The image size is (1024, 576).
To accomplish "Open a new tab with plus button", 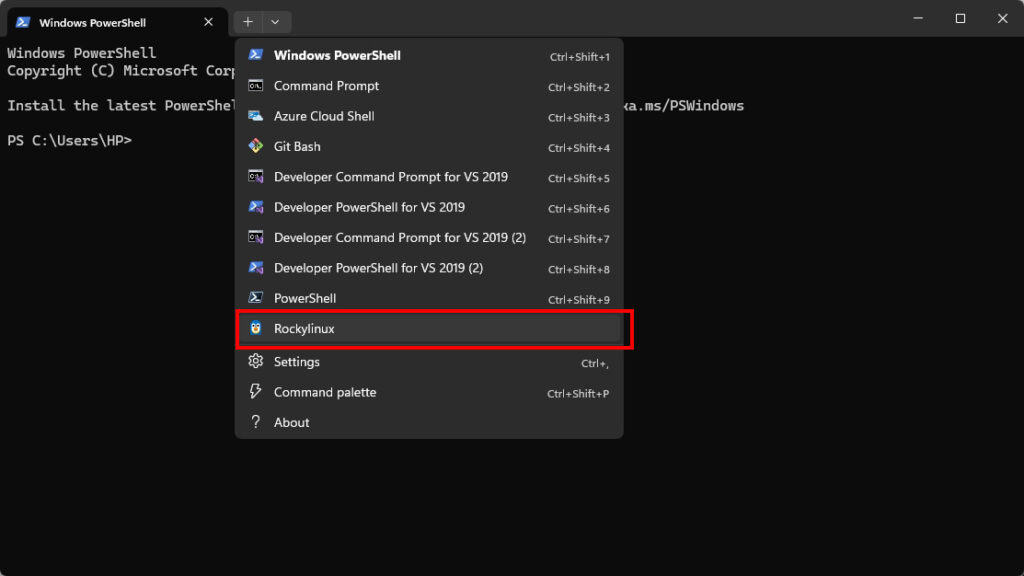I will [x=248, y=22].
